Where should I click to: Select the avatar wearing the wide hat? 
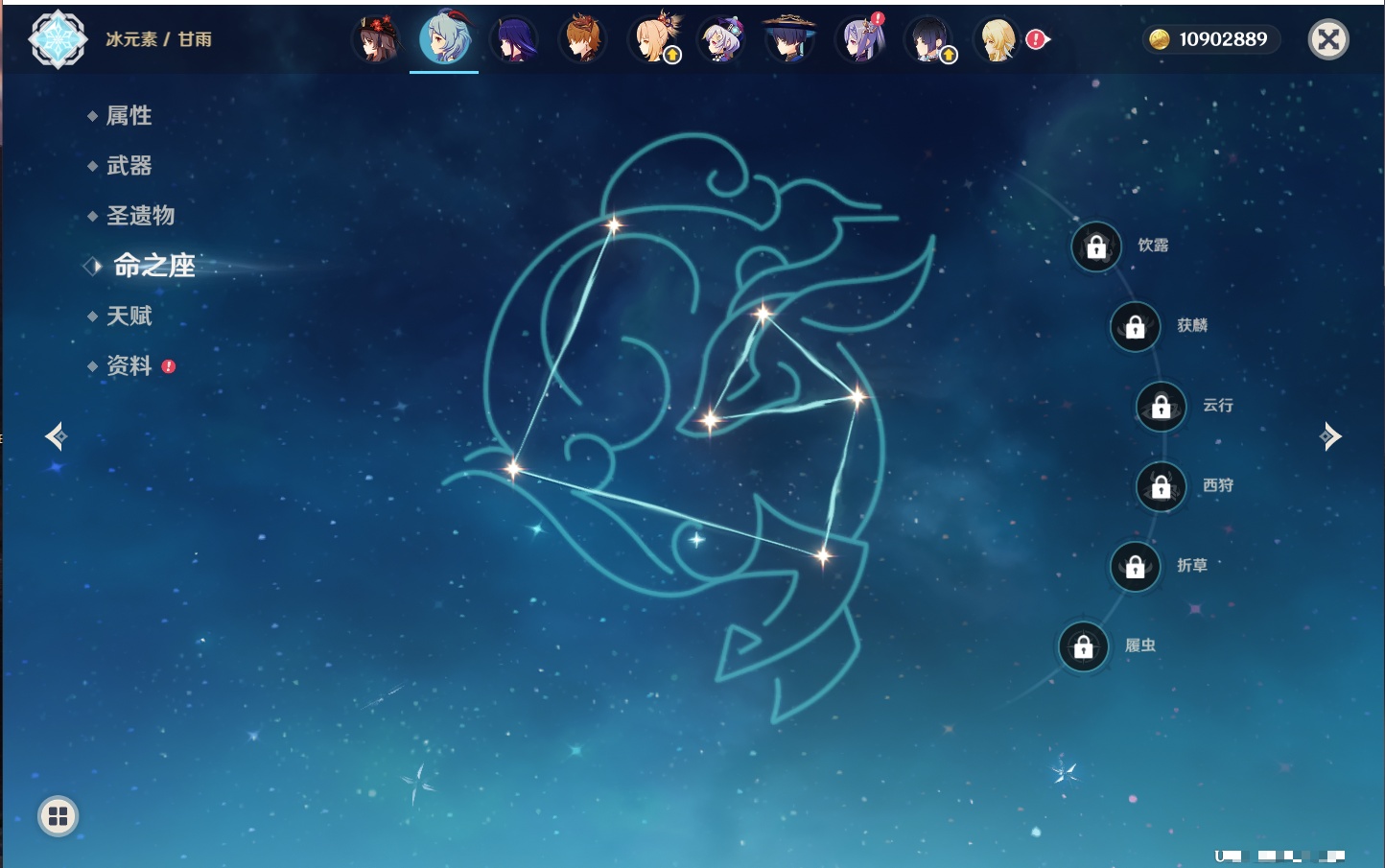tap(789, 39)
